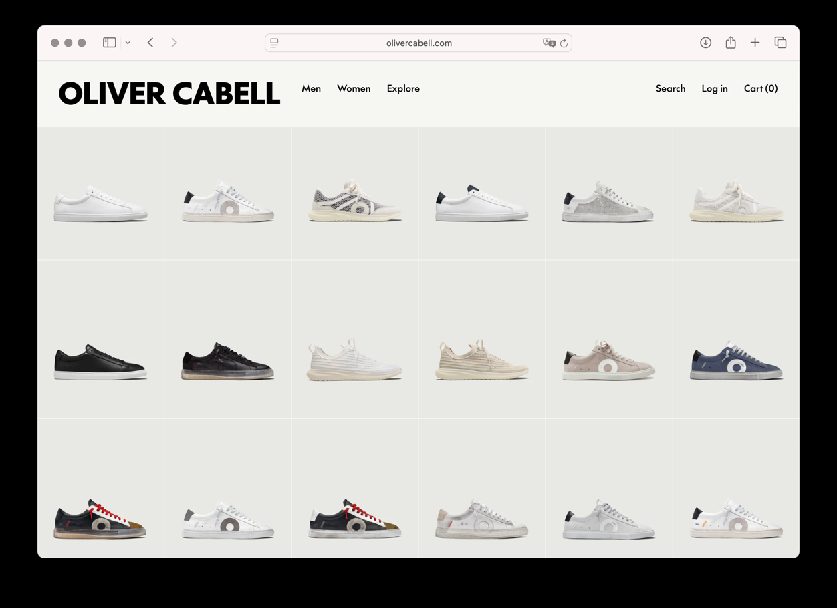Open the Women menu
Viewport: 837px width, 608px height.
354,89
